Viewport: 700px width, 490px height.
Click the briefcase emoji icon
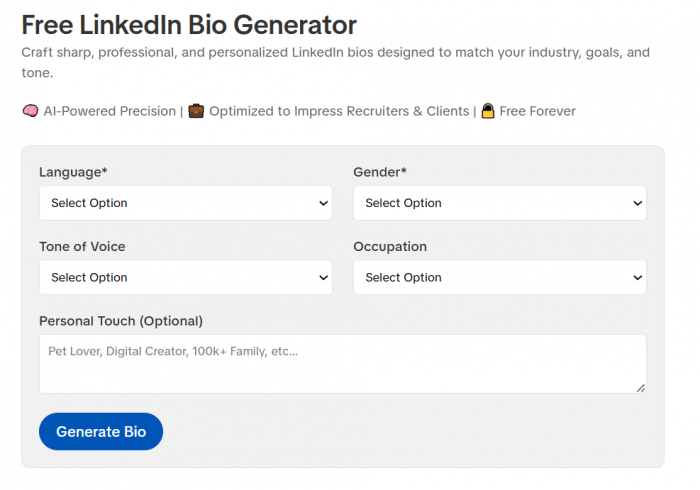click(x=196, y=111)
